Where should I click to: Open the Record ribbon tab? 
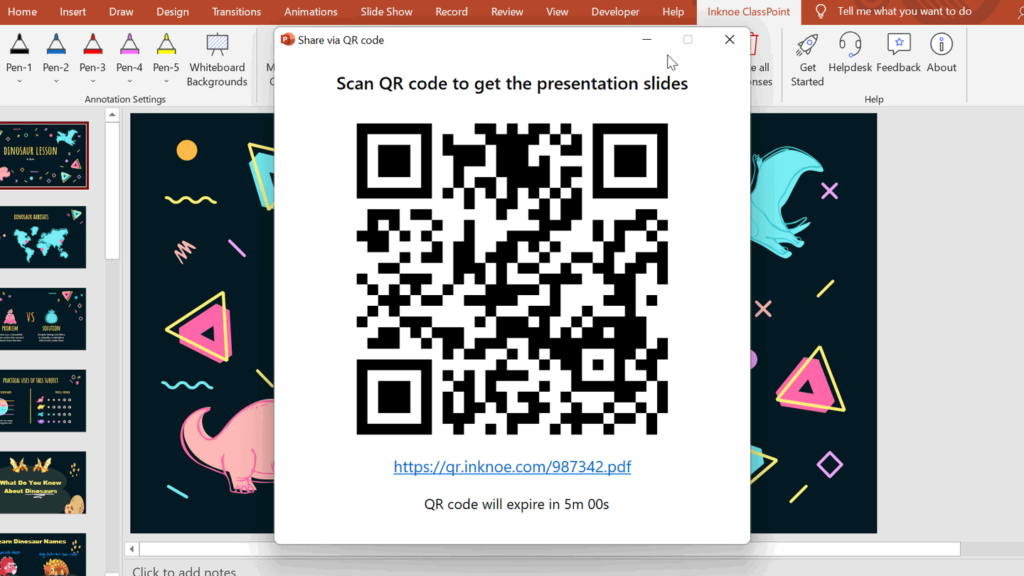tap(451, 12)
